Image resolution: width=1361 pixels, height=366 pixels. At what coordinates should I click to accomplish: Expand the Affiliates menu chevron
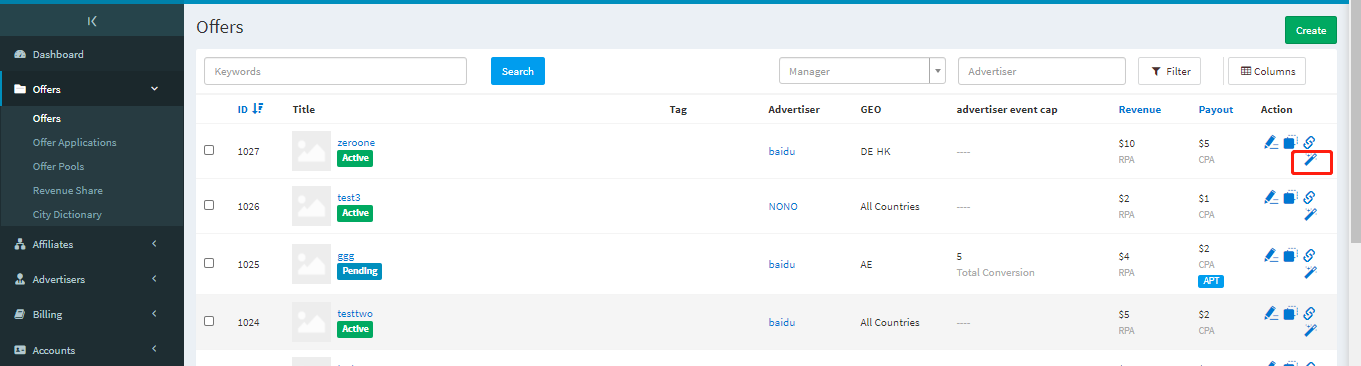point(155,244)
